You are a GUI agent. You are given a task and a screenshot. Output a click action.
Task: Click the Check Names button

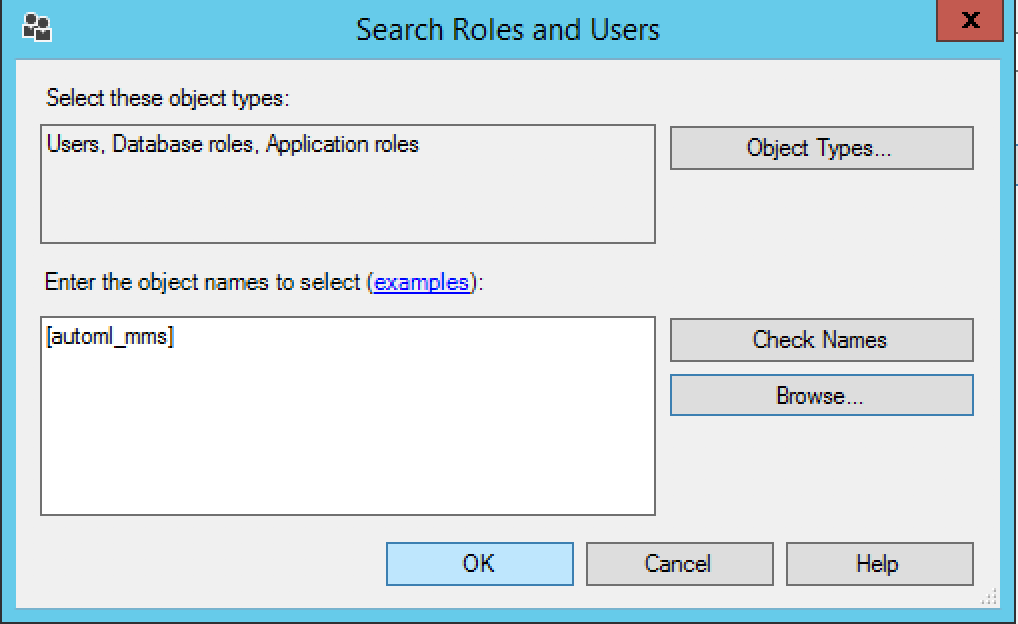[x=821, y=340]
